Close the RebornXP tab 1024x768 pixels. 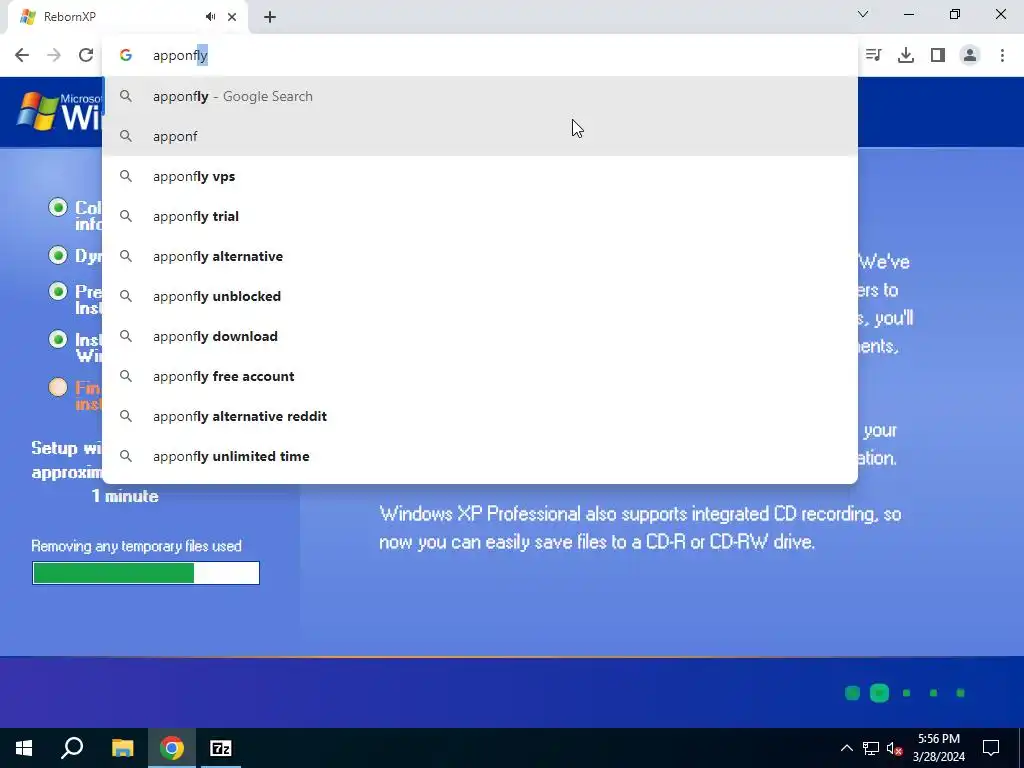click(x=232, y=17)
